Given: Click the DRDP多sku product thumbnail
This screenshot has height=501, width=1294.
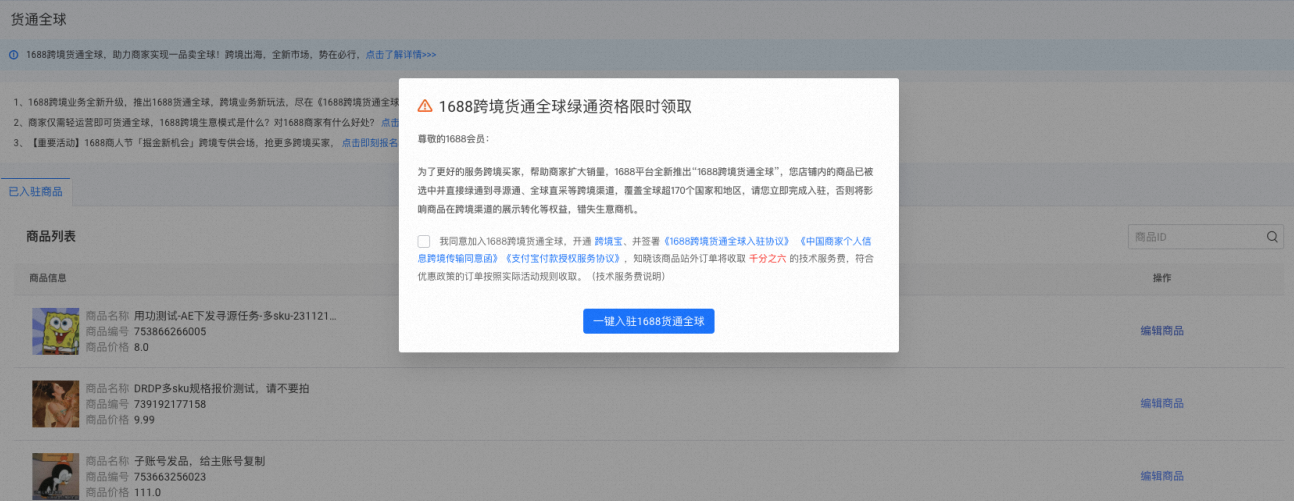Looking at the screenshot, I should 56,404.
